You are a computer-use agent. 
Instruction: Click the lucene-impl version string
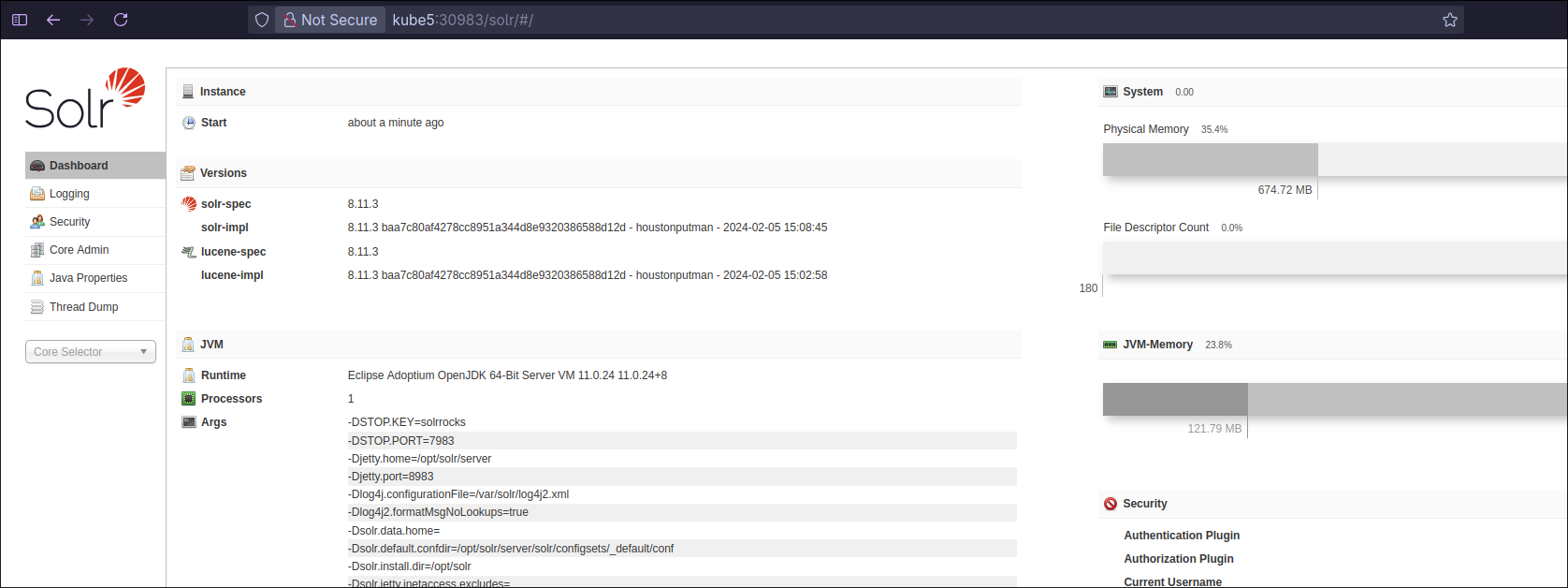(x=588, y=275)
